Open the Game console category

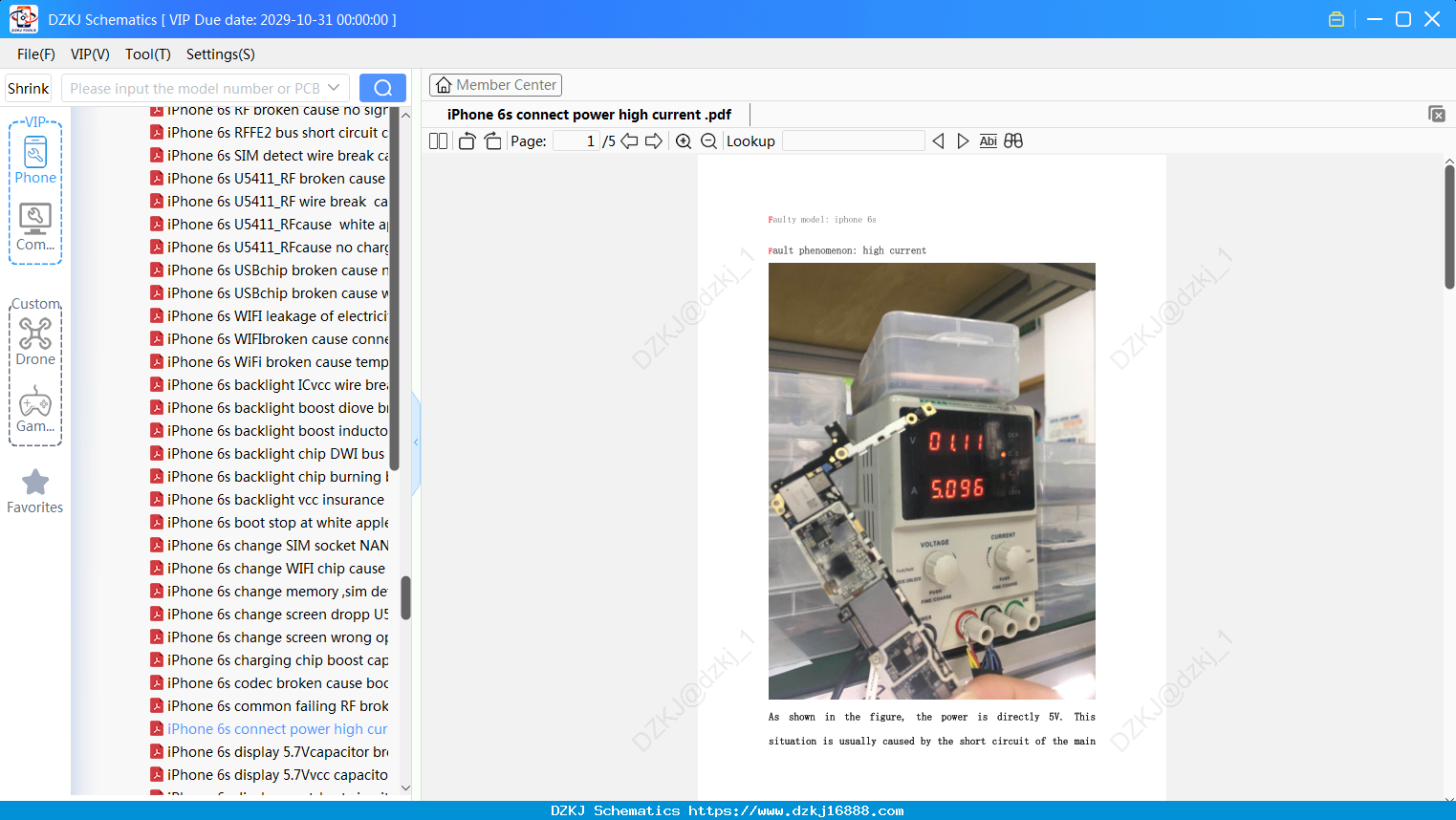pyautogui.click(x=35, y=409)
